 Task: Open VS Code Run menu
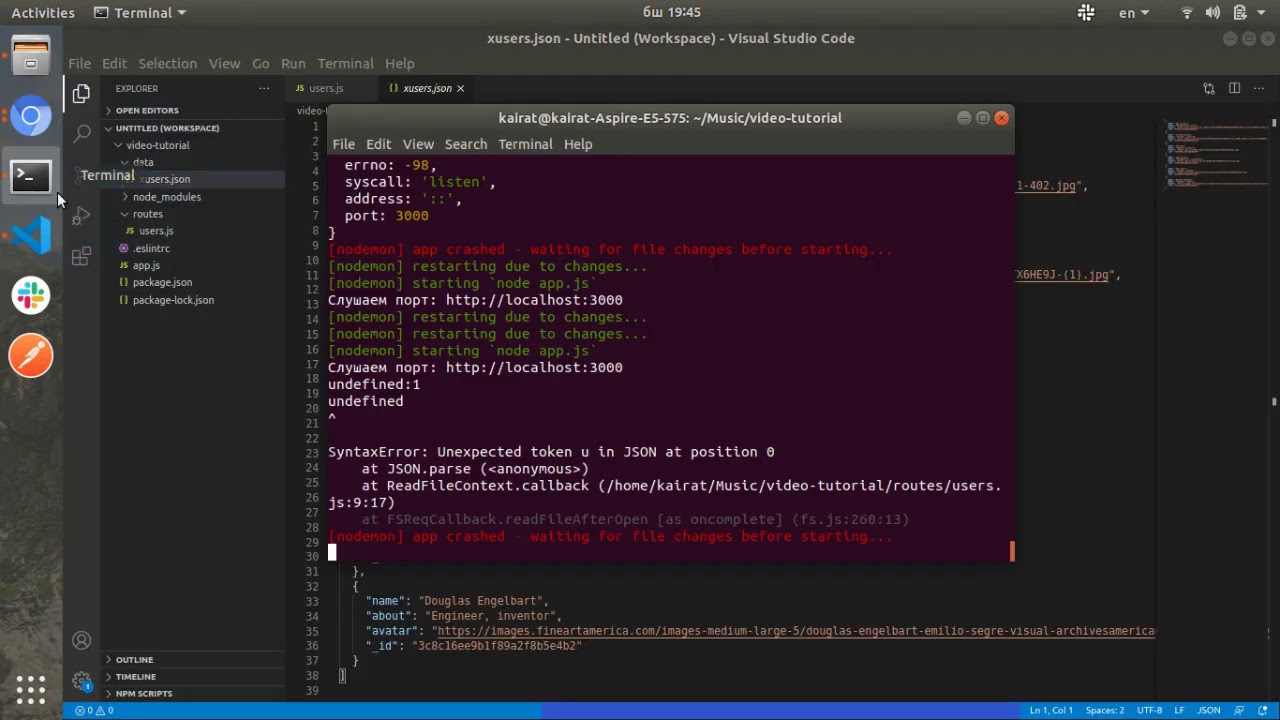click(x=293, y=63)
